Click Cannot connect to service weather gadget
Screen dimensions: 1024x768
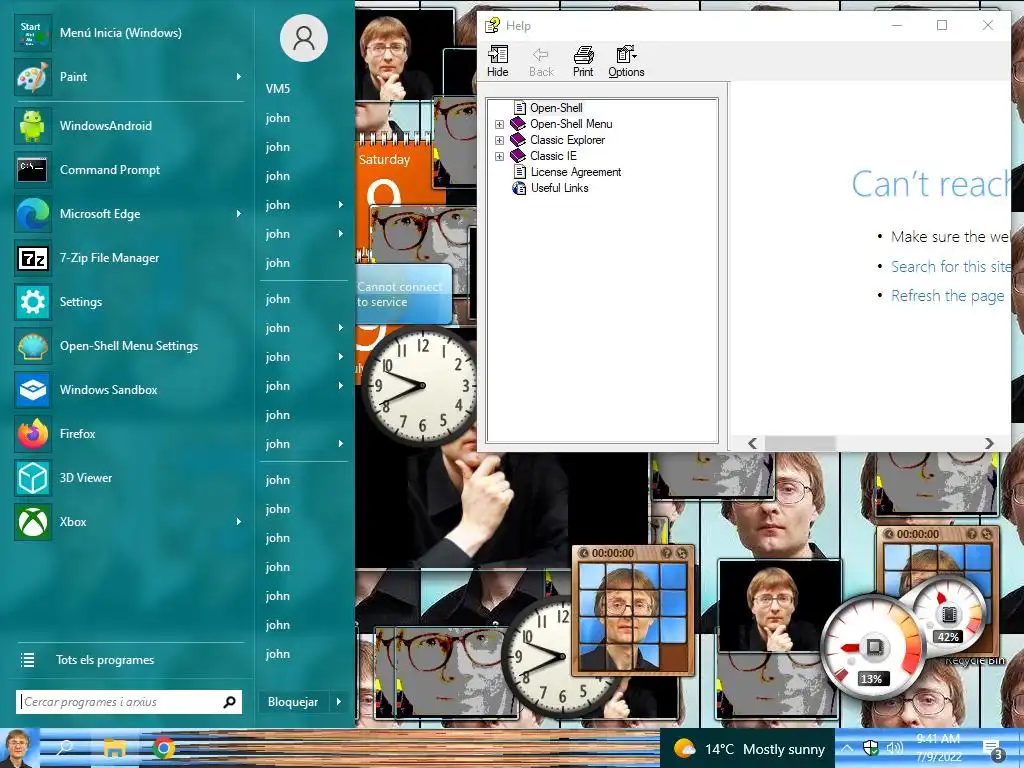pos(404,294)
